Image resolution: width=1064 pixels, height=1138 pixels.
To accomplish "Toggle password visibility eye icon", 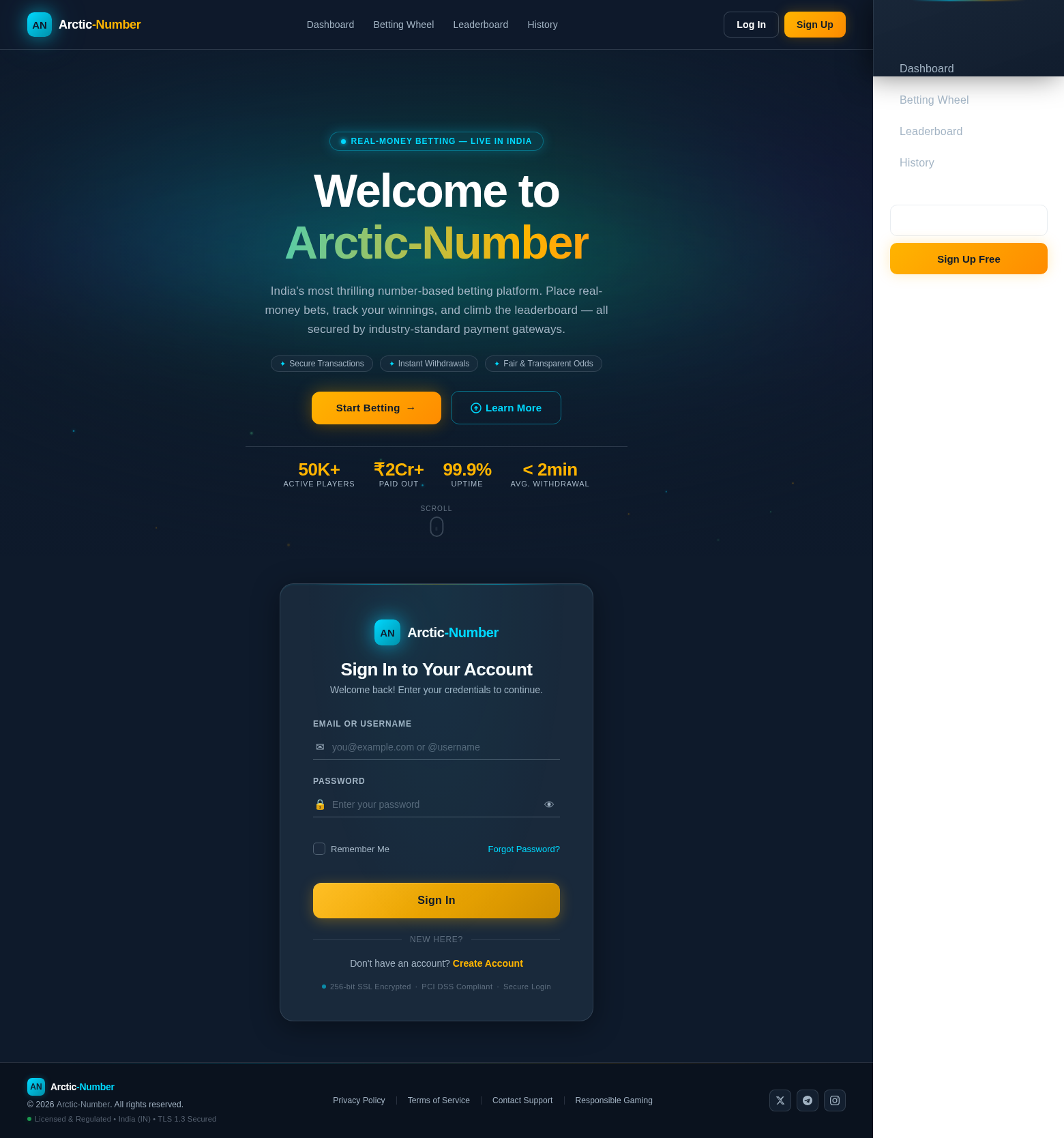I will (549, 804).
